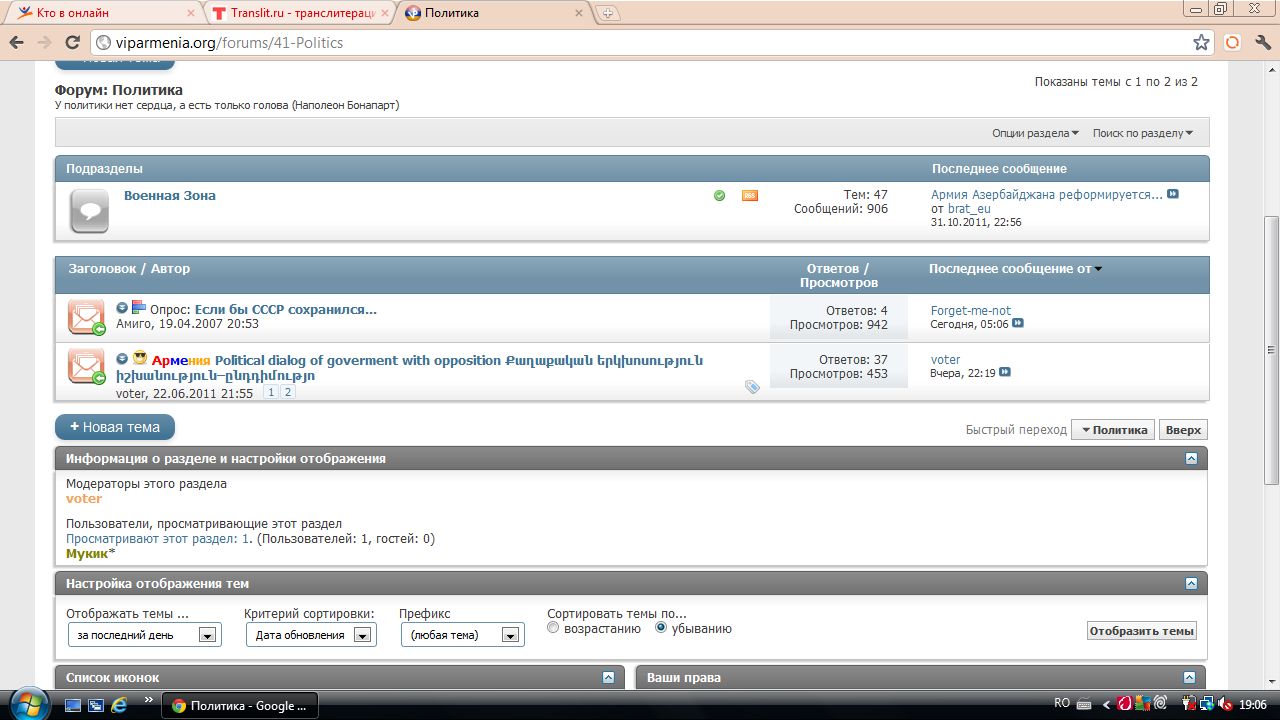The image size is (1280, 720).
Task: Click bookmark star icon in address bar
Action: tap(1201, 43)
